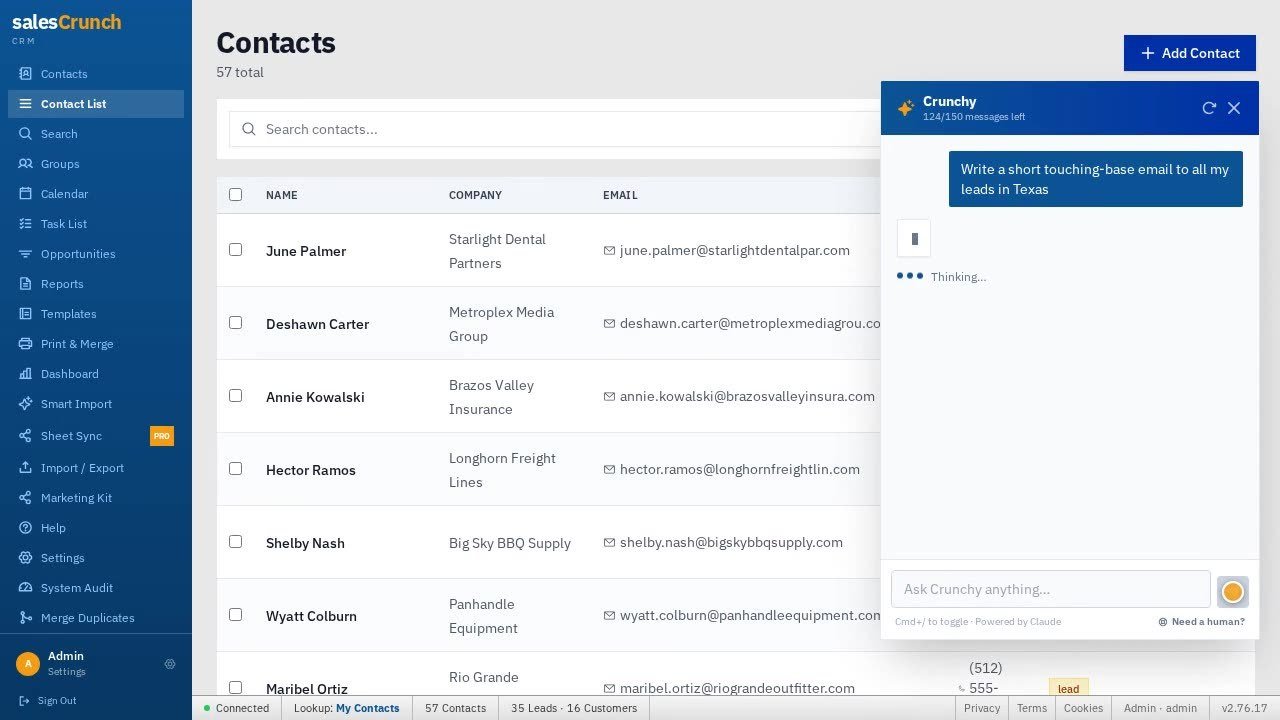Image resolution: width=1280 pixels, height=720 pixels.
Task: Close the Crunchy chat panel
Action: pyautogui.click(x=1234, y=108)
